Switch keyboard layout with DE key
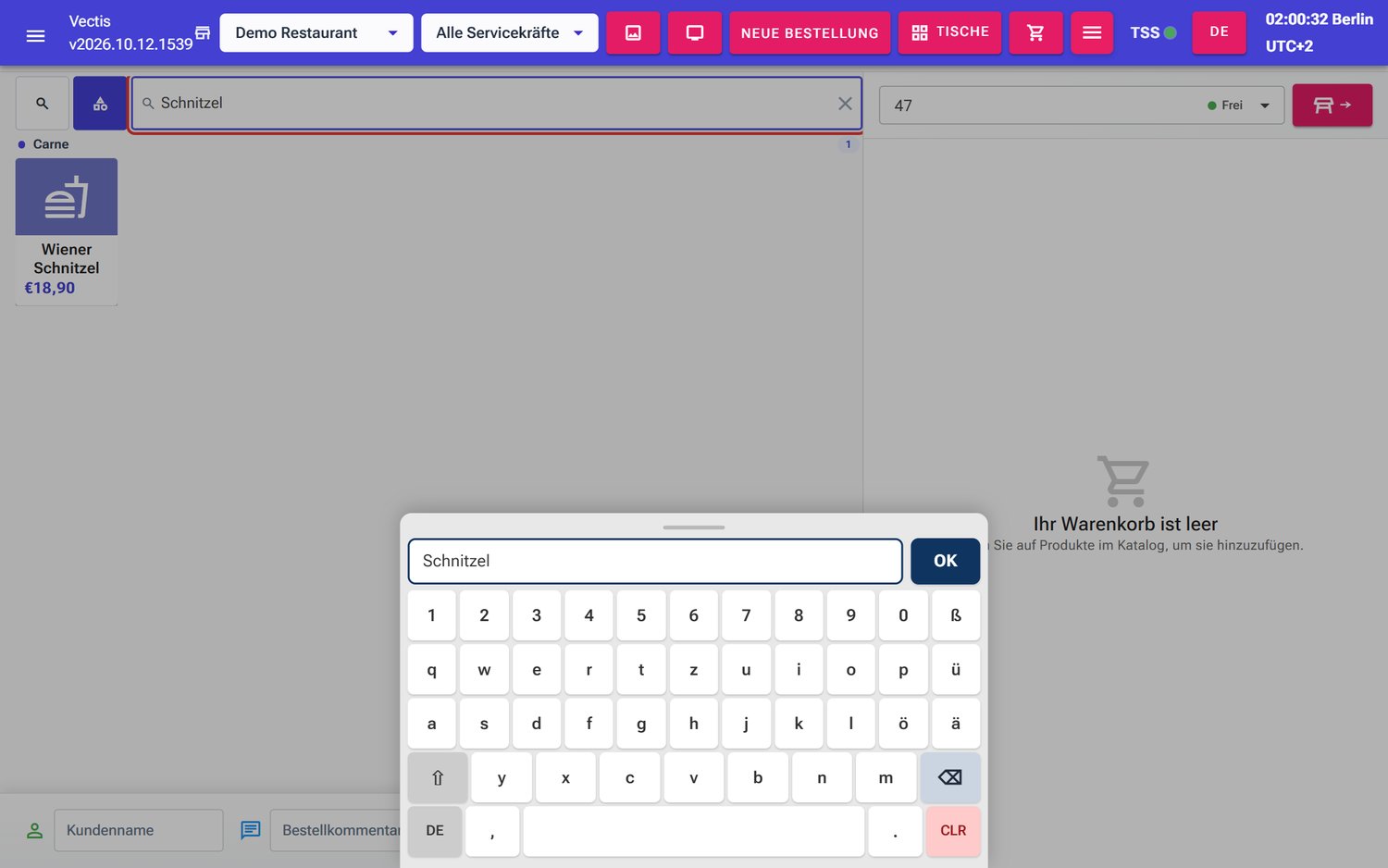Viewport: 1388px width, 868px height. tap(435, 830)
